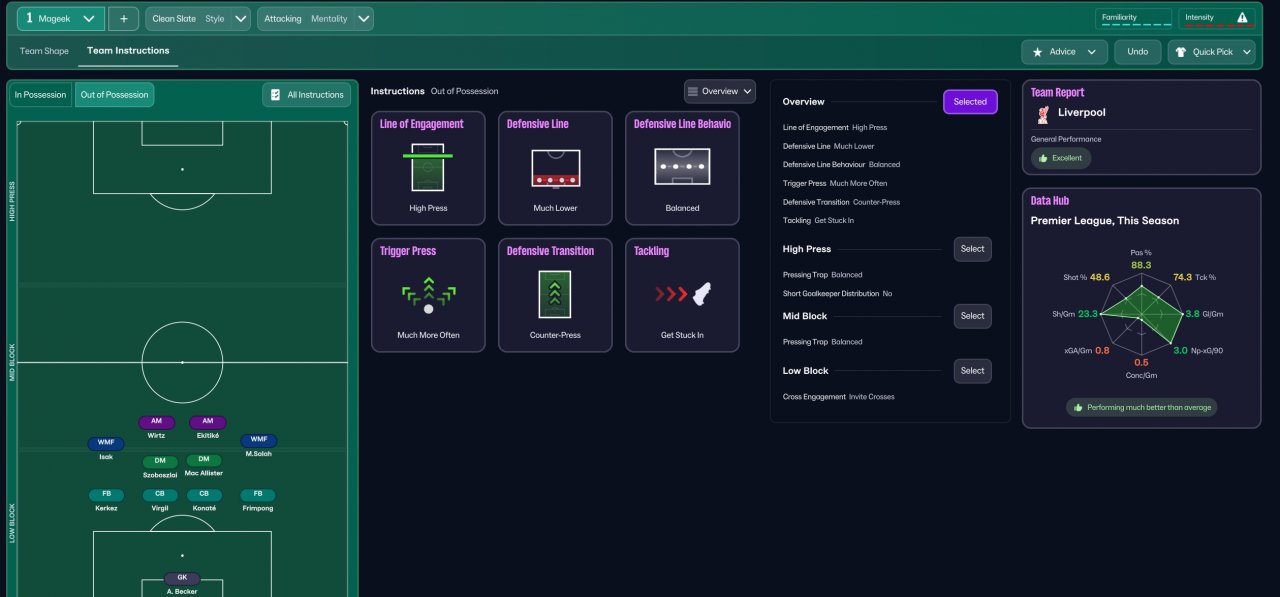Open the Defensive Line Behaviour Balanced icon
Viewport: 1280px width, 597px height.
682,168
